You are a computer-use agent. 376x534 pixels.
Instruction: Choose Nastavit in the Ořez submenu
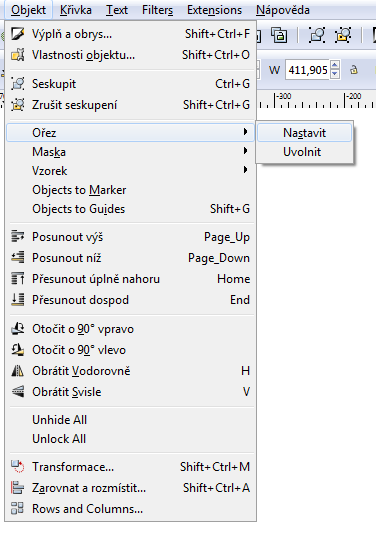click(304, 133)
